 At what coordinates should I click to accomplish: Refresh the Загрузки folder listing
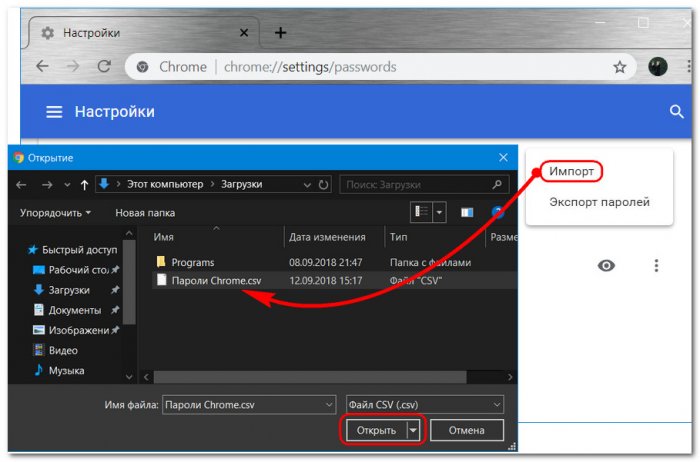(324, 185)
